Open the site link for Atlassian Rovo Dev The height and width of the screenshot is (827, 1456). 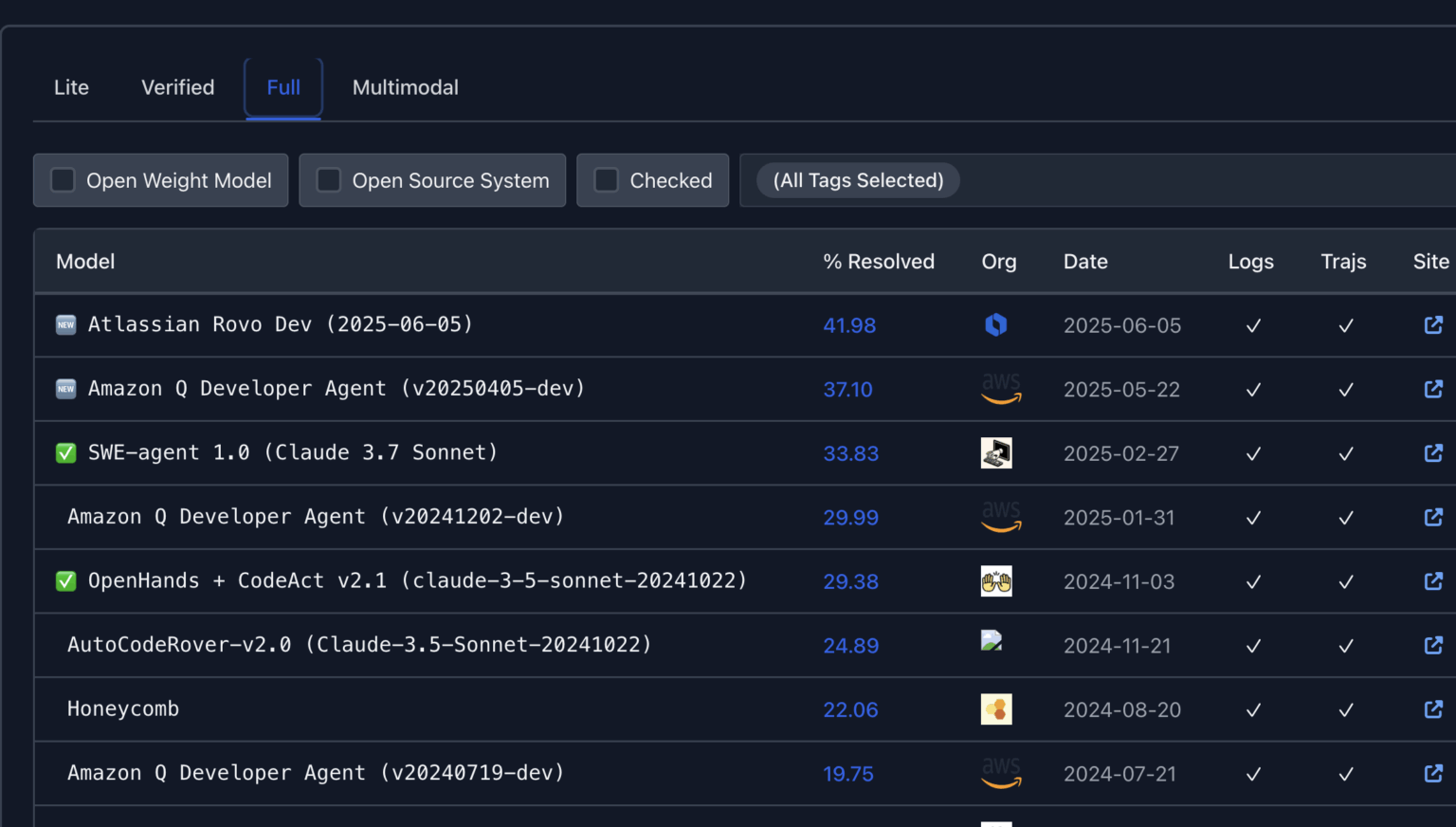click(x=1432, y=324)
